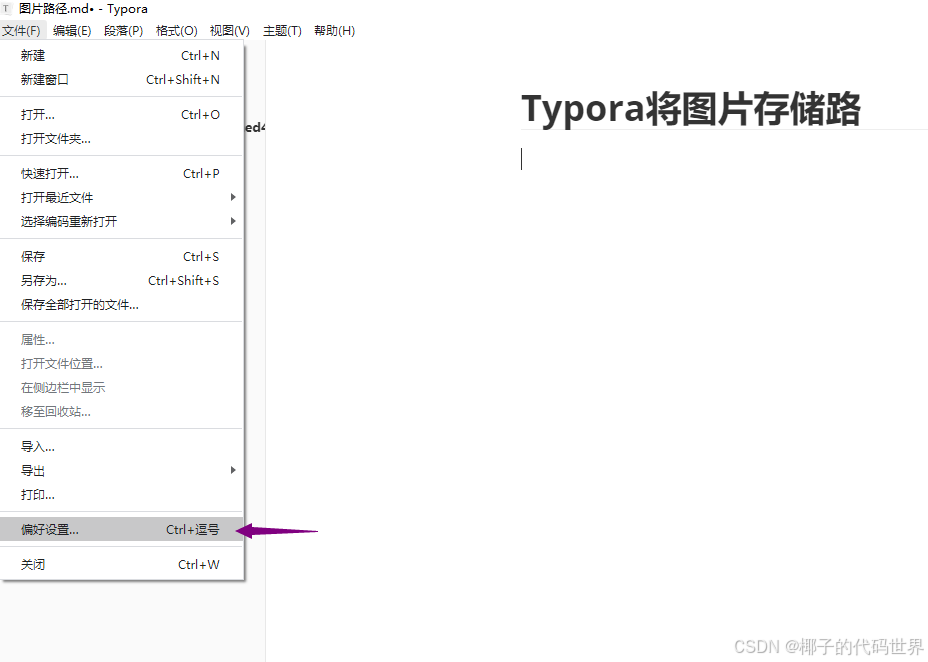Image resolution: width=928 pixels, height=662 pixels.
Task: Click 关闭 menu entry
Action: [x=121, y=565]
